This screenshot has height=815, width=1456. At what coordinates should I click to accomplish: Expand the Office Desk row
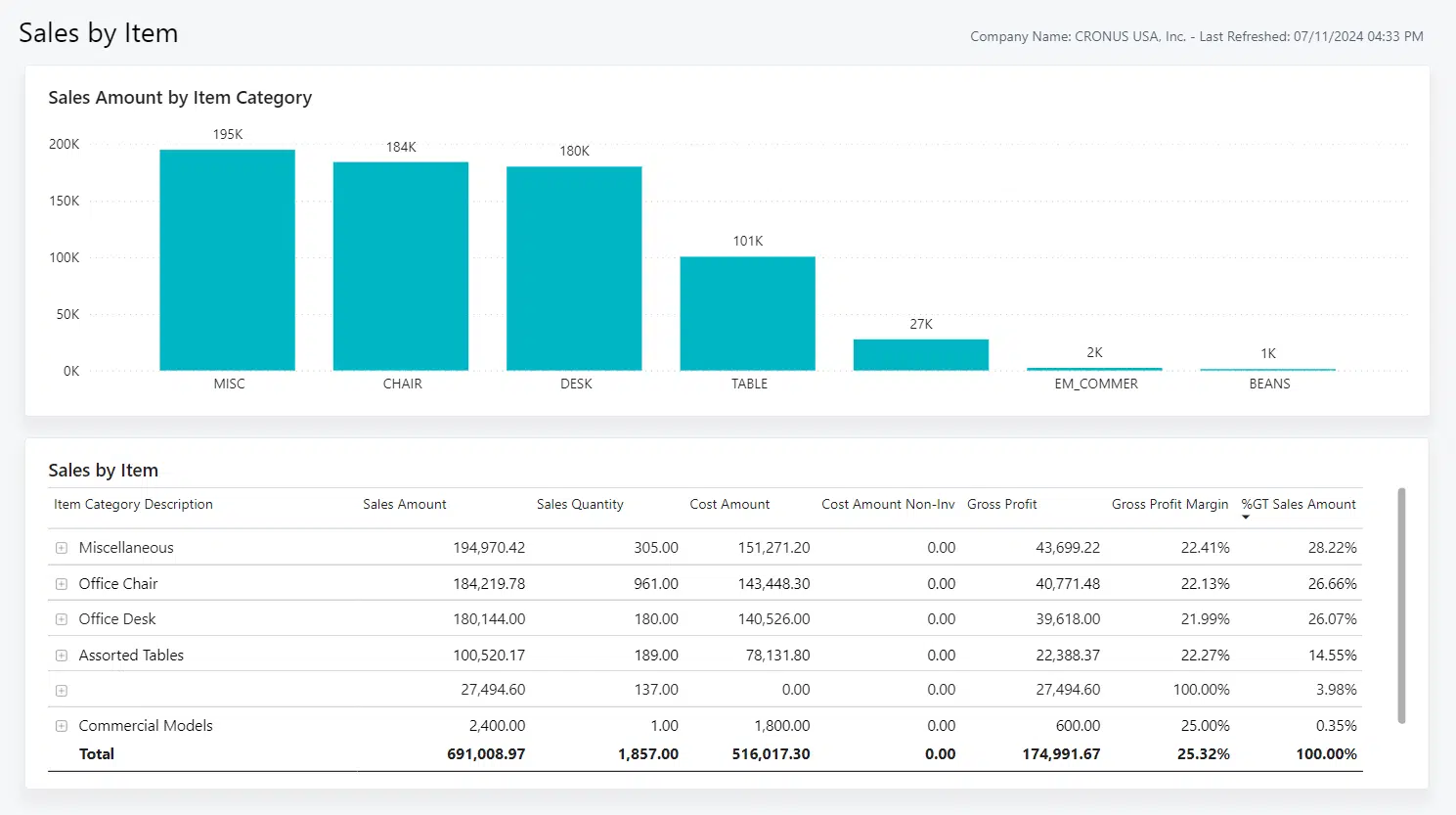point(62,619)
